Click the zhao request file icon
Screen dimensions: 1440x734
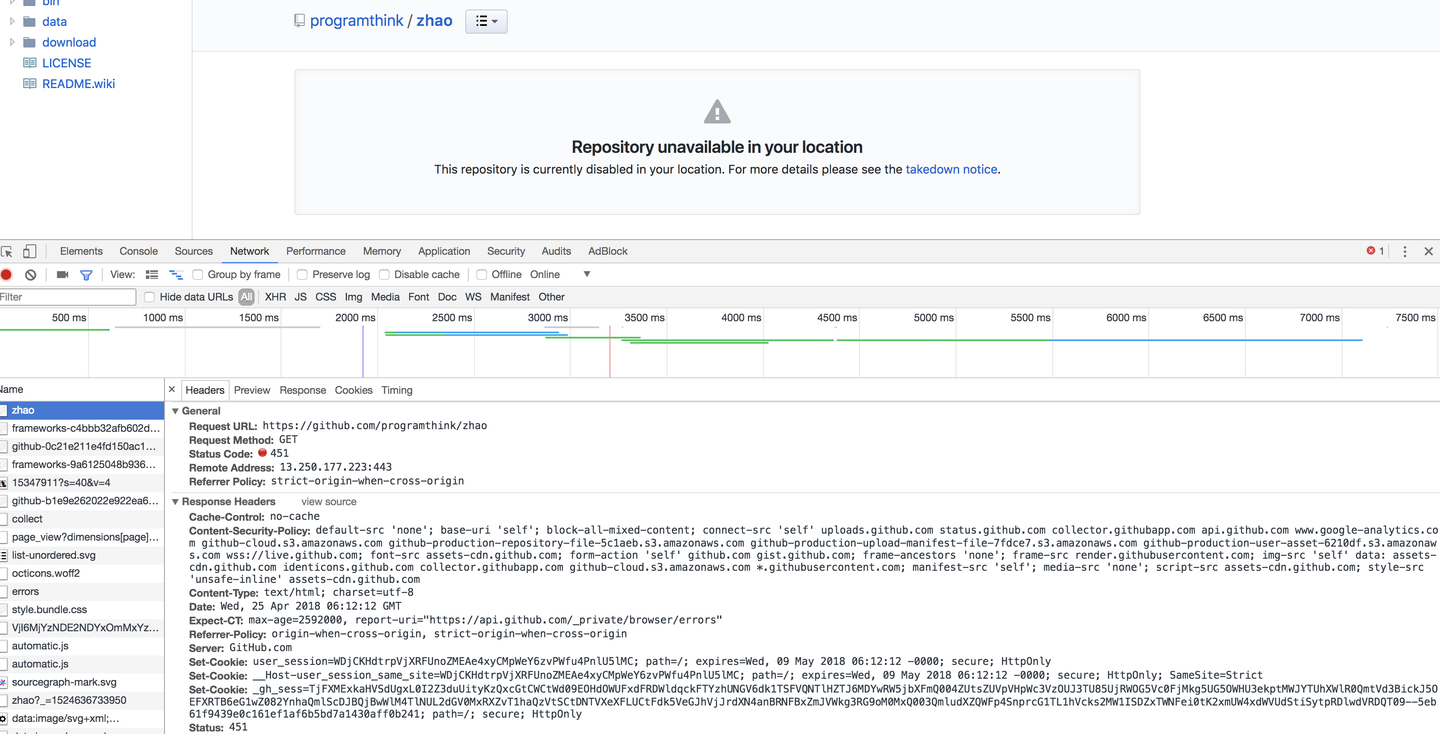(x=4, y=410)
